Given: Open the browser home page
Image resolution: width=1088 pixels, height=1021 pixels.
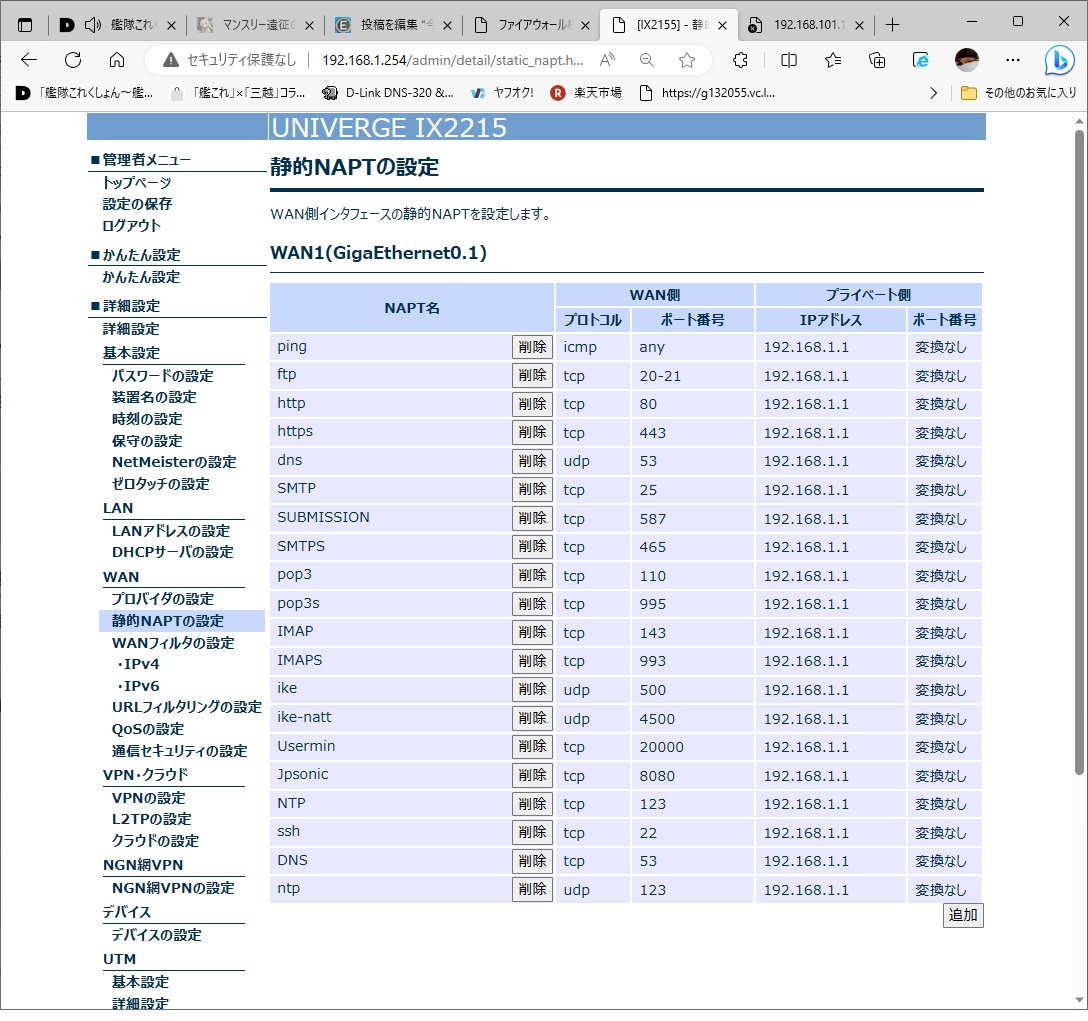Looking at the screenshot, I should [117, 60].
